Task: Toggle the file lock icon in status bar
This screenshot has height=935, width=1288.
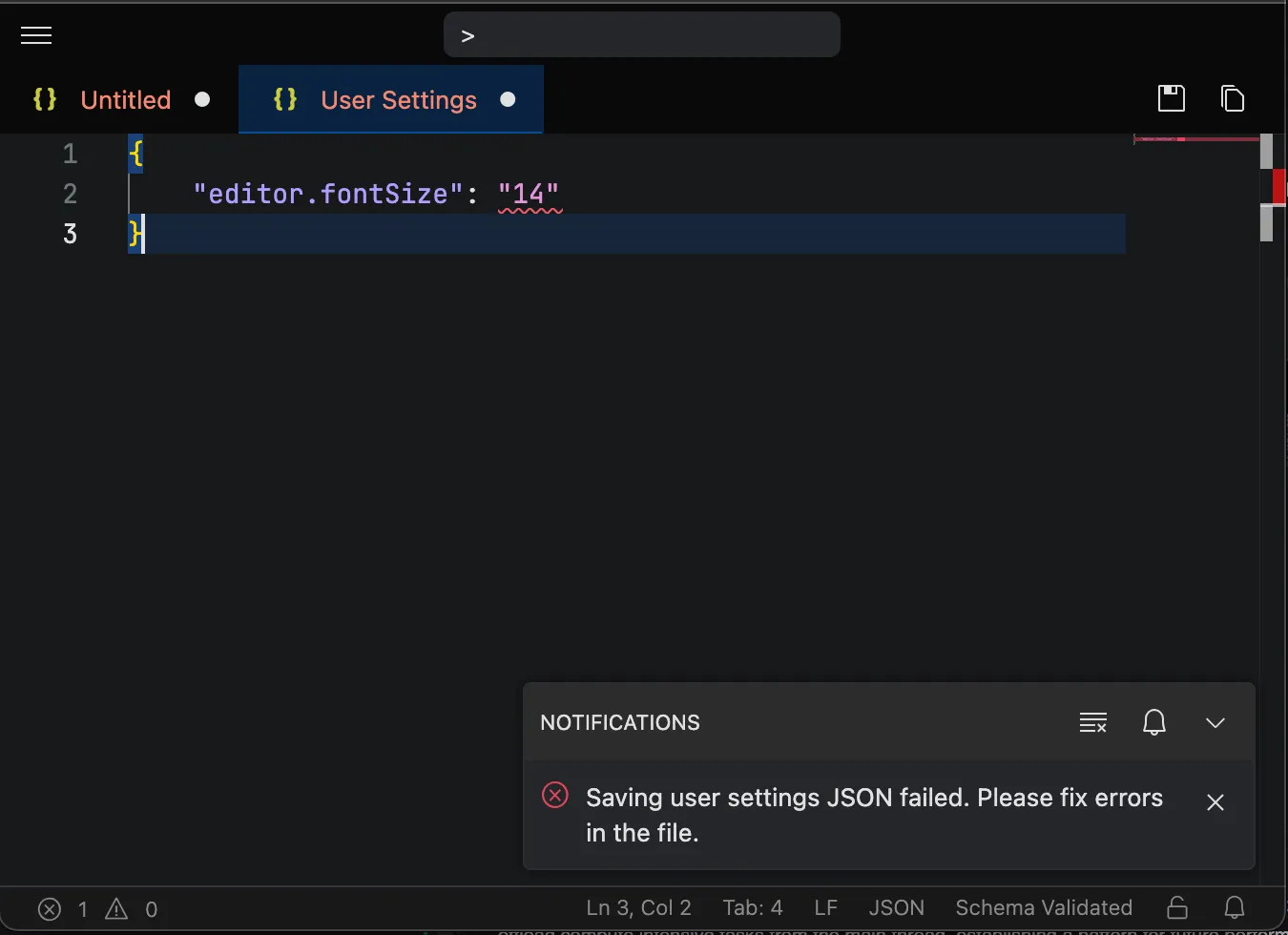Action: tap(1177, 907)
